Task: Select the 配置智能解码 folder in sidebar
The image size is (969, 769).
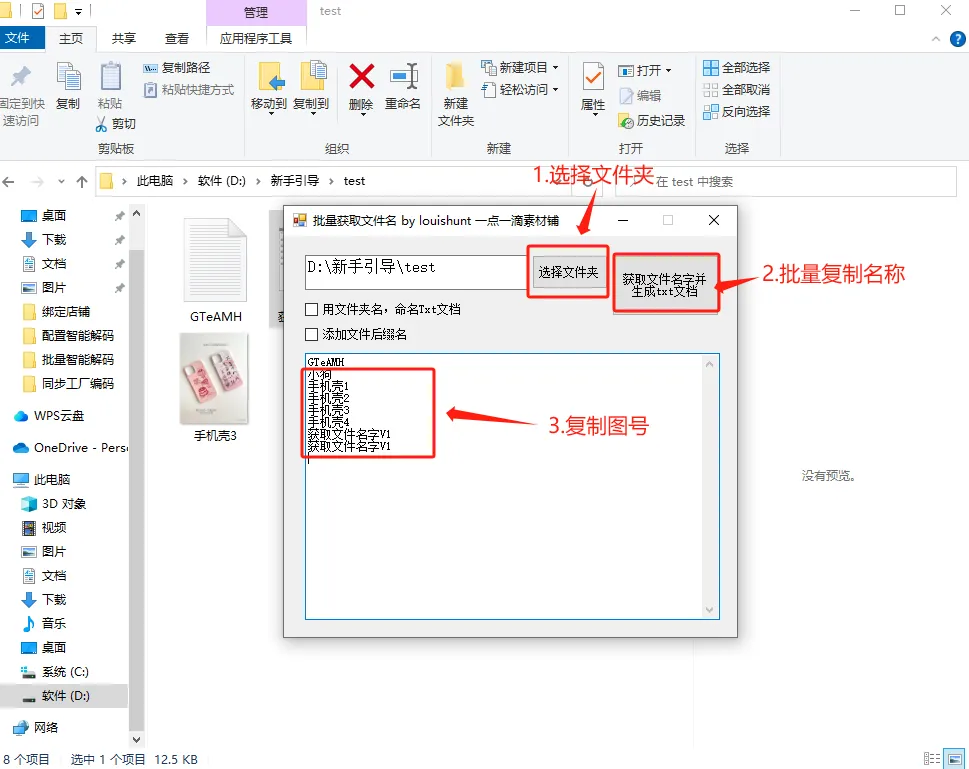Action: [x=77, y=336]
